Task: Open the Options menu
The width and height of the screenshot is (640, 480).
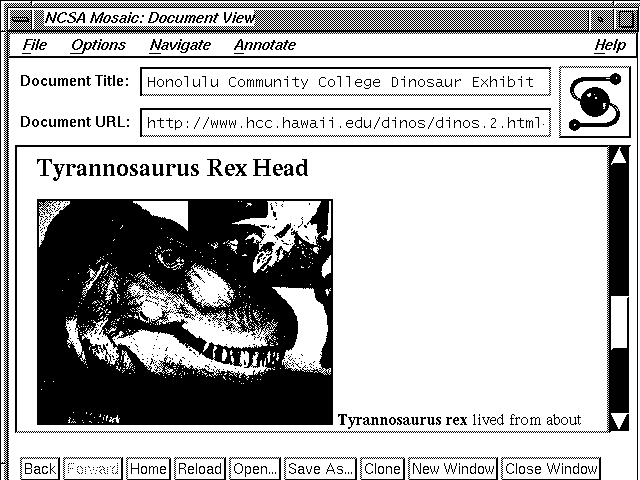Action: [x=98, y=45]
